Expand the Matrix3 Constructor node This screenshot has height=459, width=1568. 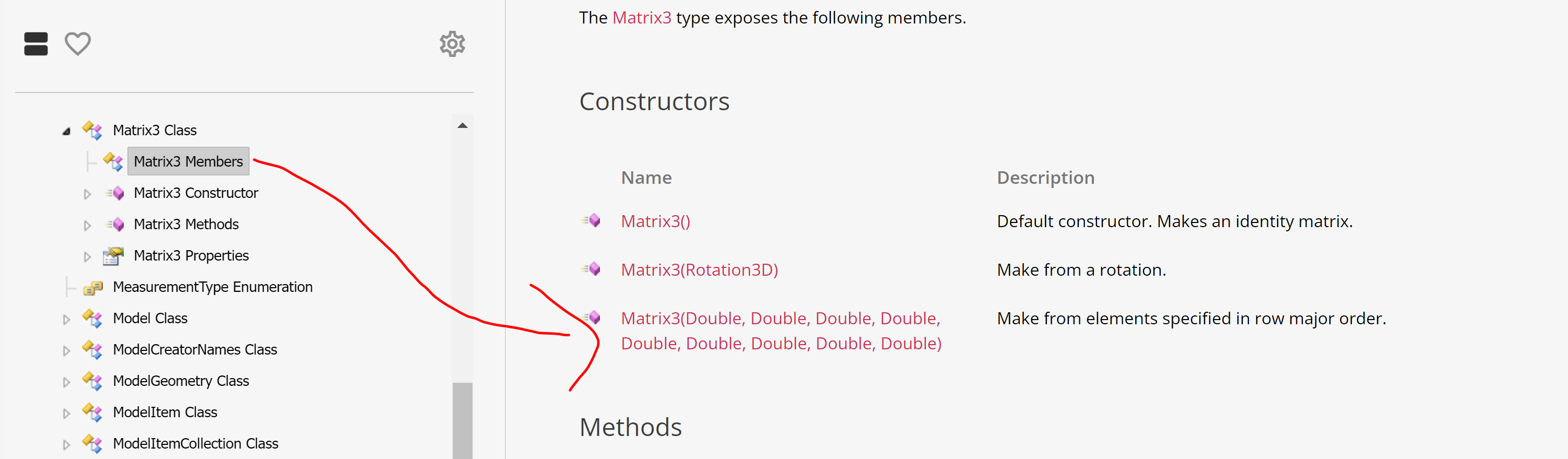tap(87, 194)
